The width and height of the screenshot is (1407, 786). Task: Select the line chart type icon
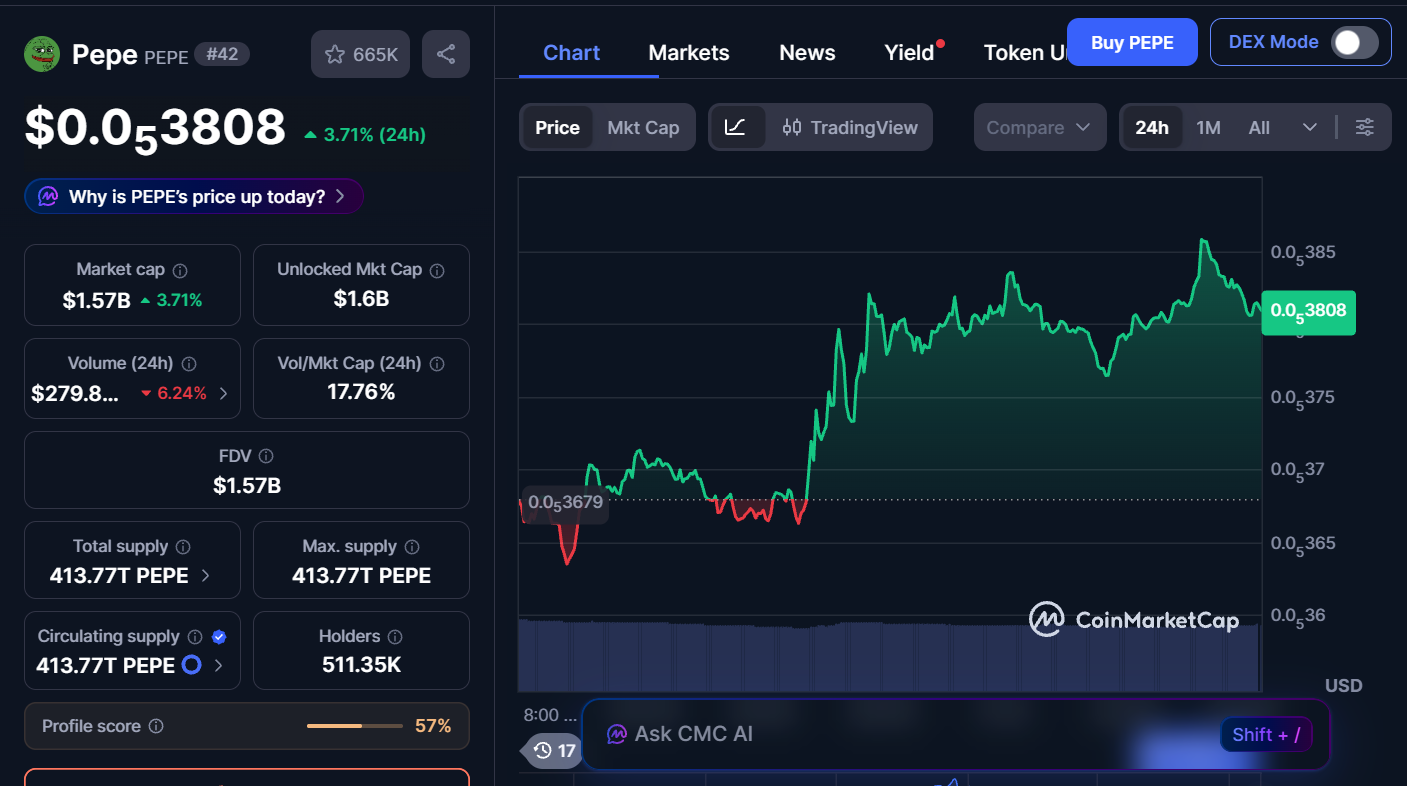click(x=737, y=127)
